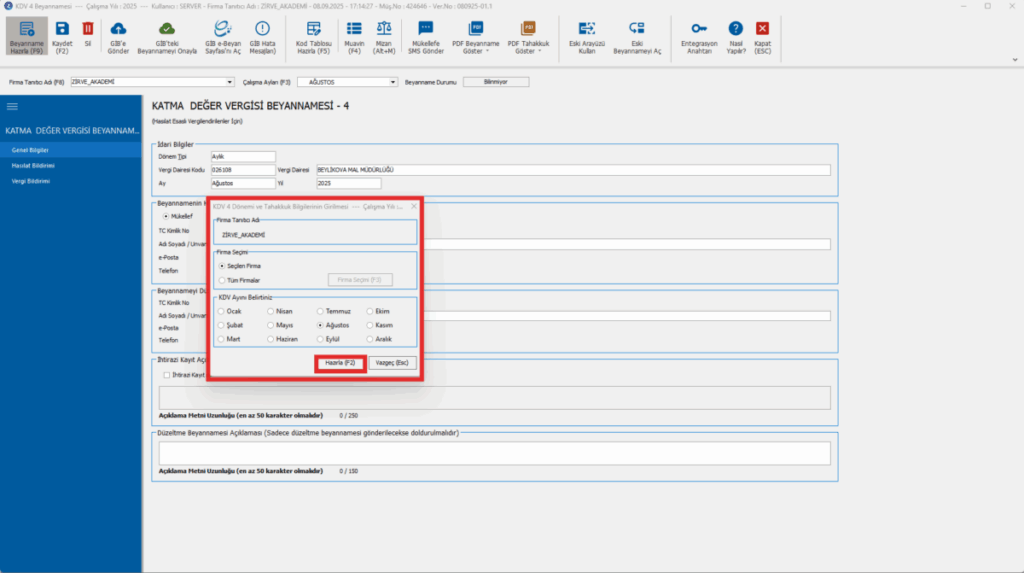The image size is (1024, 573).
Task: Choose Mayıs month option
Action: coord(270,325)
